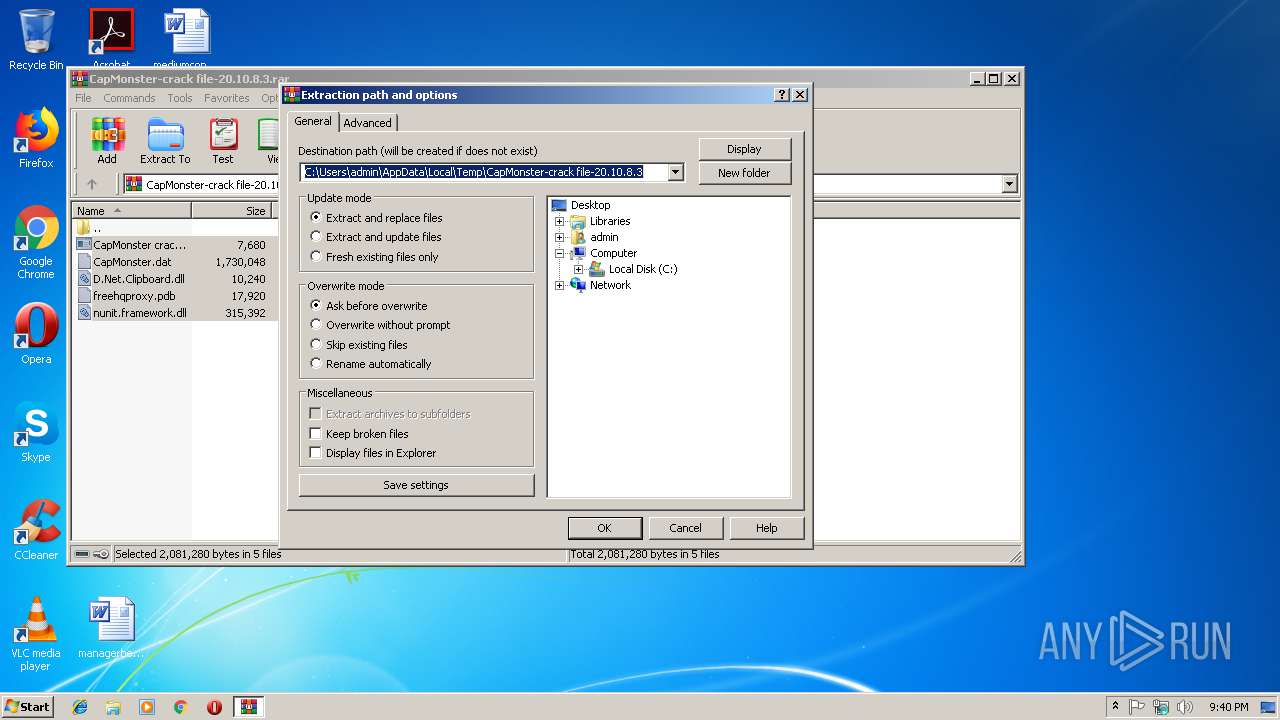Show hidden tray icons arrow
The width and height of the screenshot is (1280, 720).
click(x=1115, y=707)
